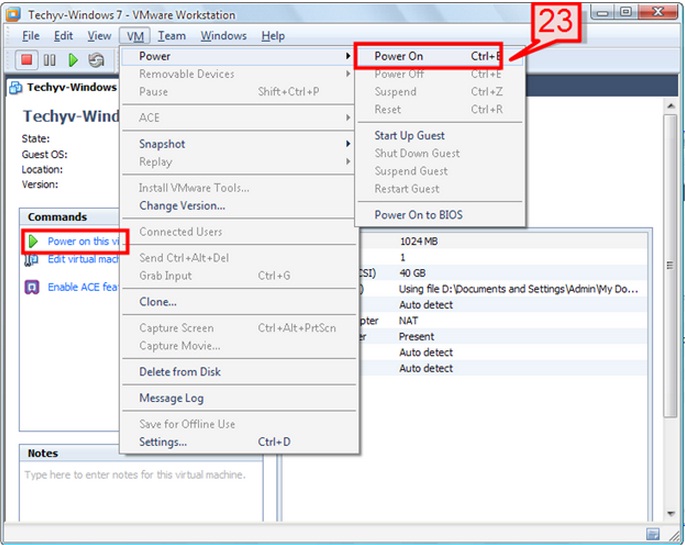The image size is (685, 545).
Task: Close the open VM menu
Action: (x=135, y=36)
